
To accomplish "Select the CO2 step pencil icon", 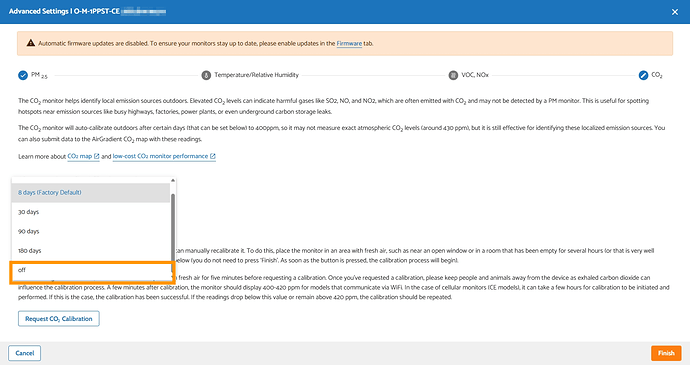I will point(643,75).
